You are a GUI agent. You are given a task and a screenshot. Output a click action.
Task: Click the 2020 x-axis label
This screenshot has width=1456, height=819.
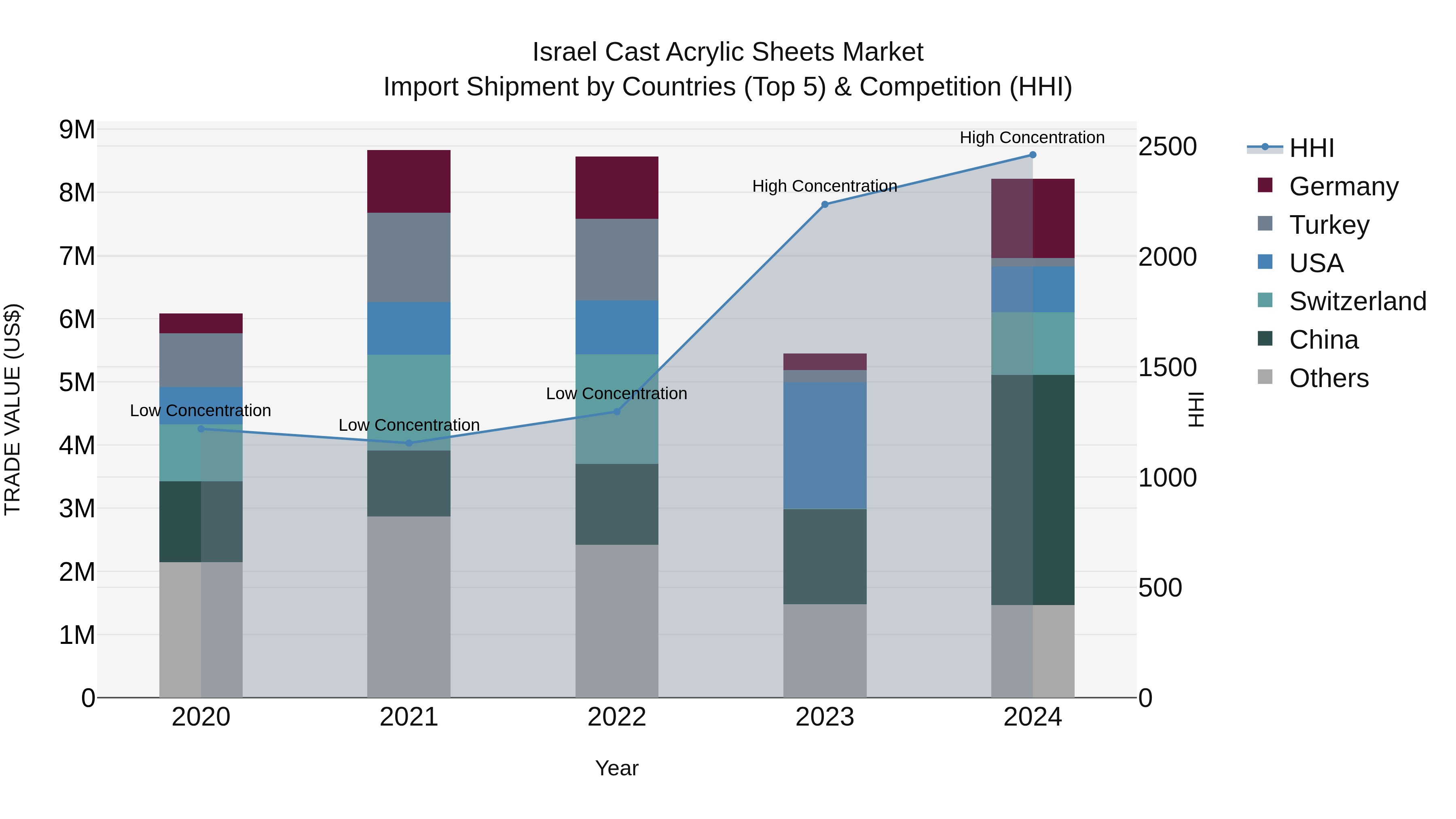coord(201,717)
